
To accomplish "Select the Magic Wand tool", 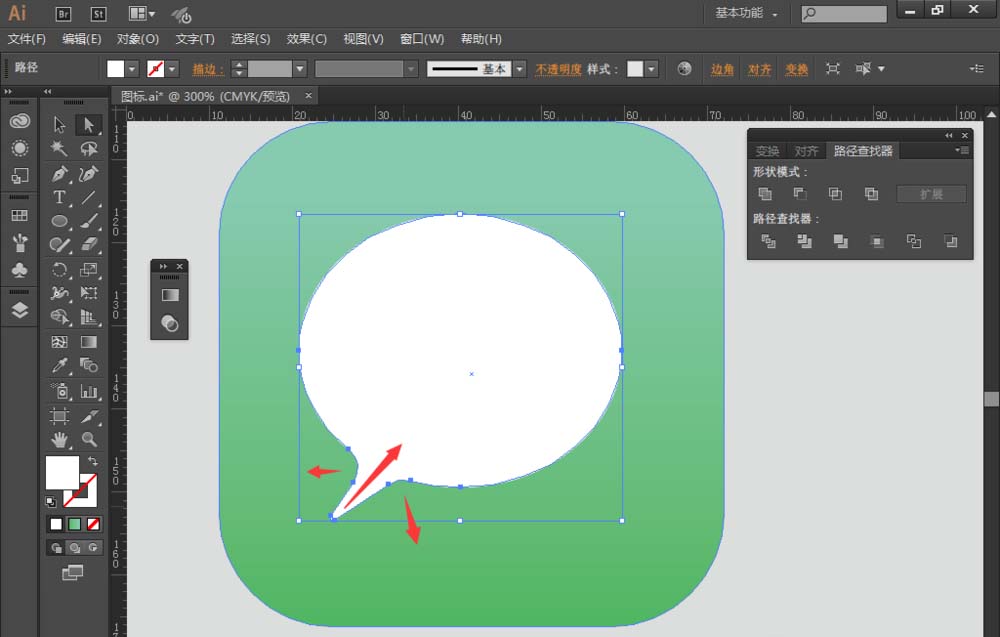I will (60, 147).
